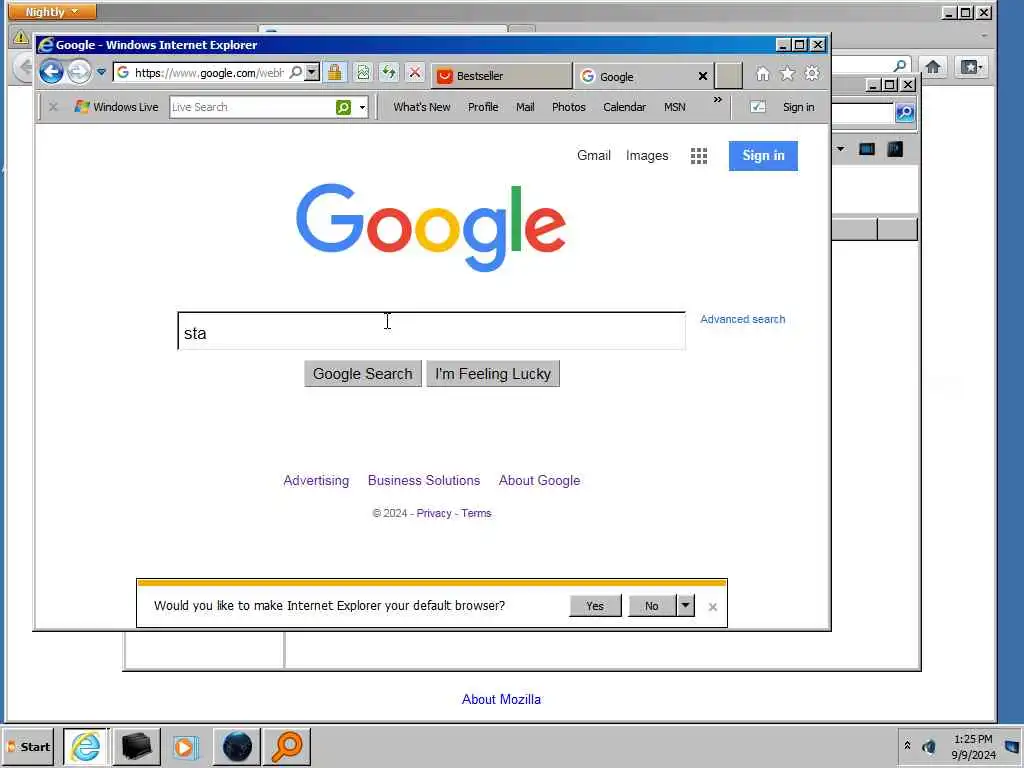Go back with IE back arrow

click(51, 71)
